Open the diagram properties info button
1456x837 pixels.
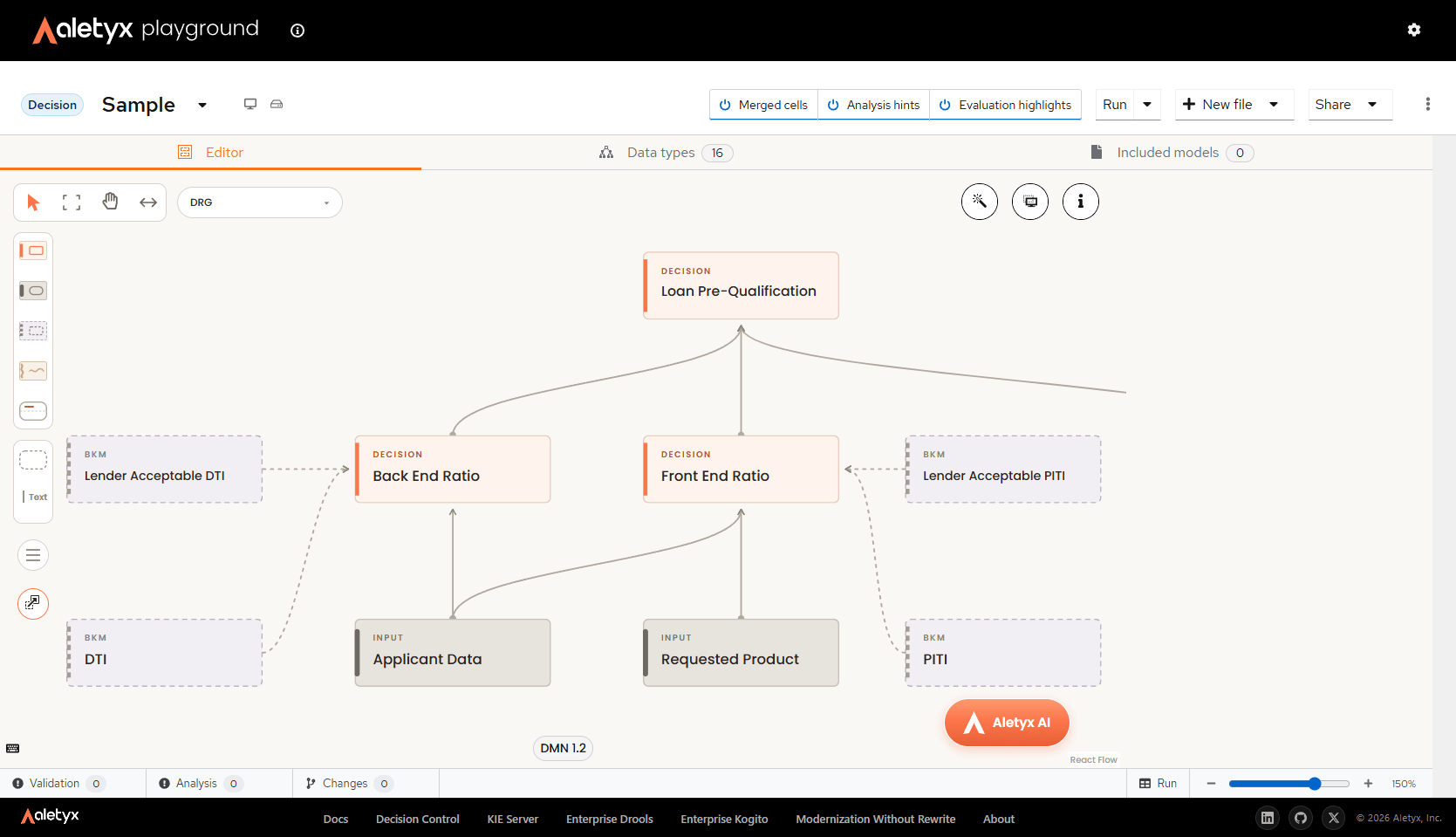(x=1081, y=202)
